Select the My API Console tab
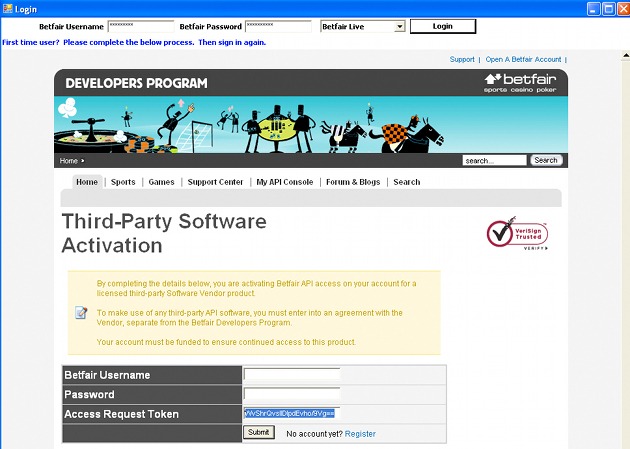 (285, 182)
